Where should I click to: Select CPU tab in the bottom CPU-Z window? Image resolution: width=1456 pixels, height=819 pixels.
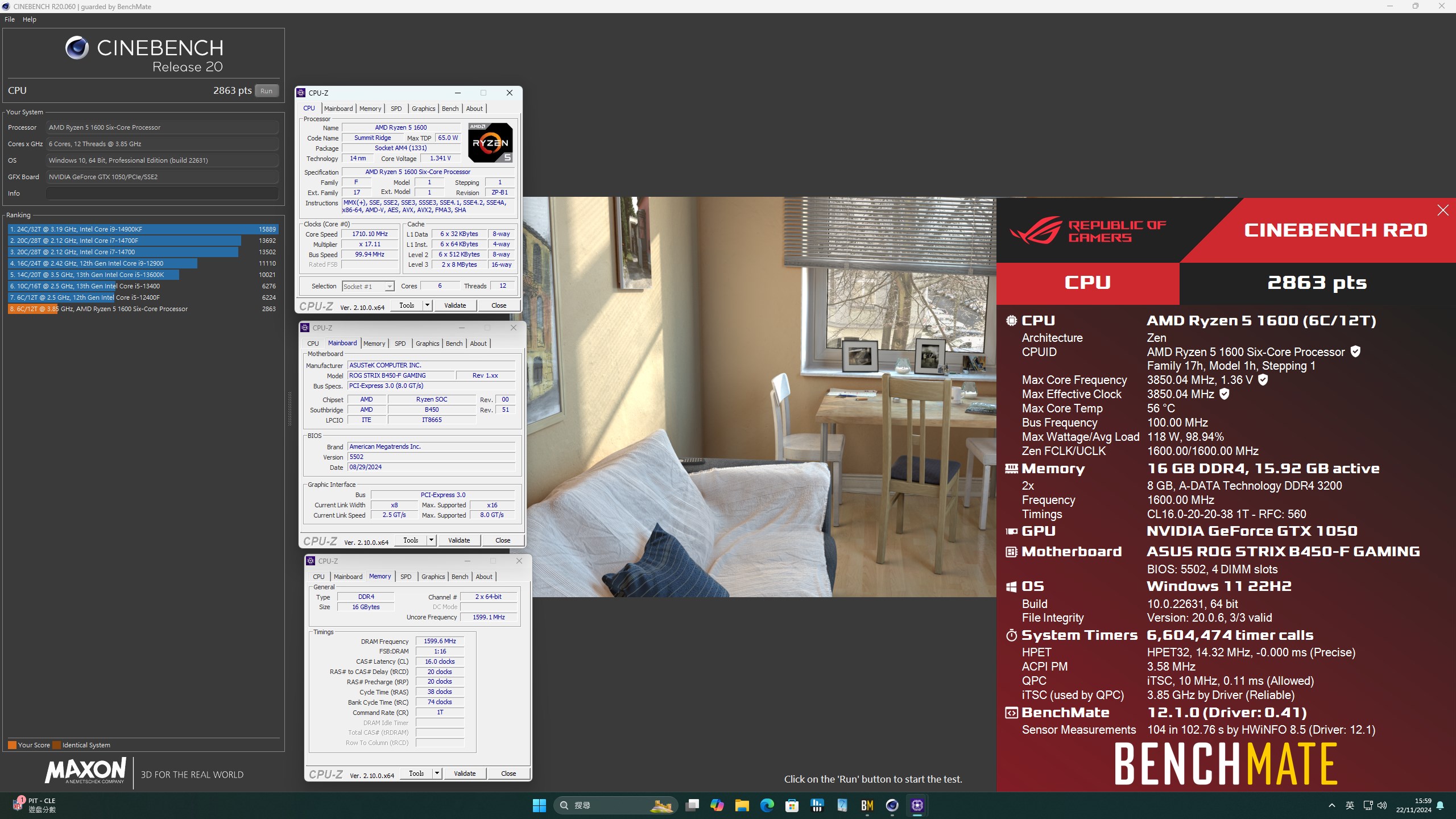[318, 577]
